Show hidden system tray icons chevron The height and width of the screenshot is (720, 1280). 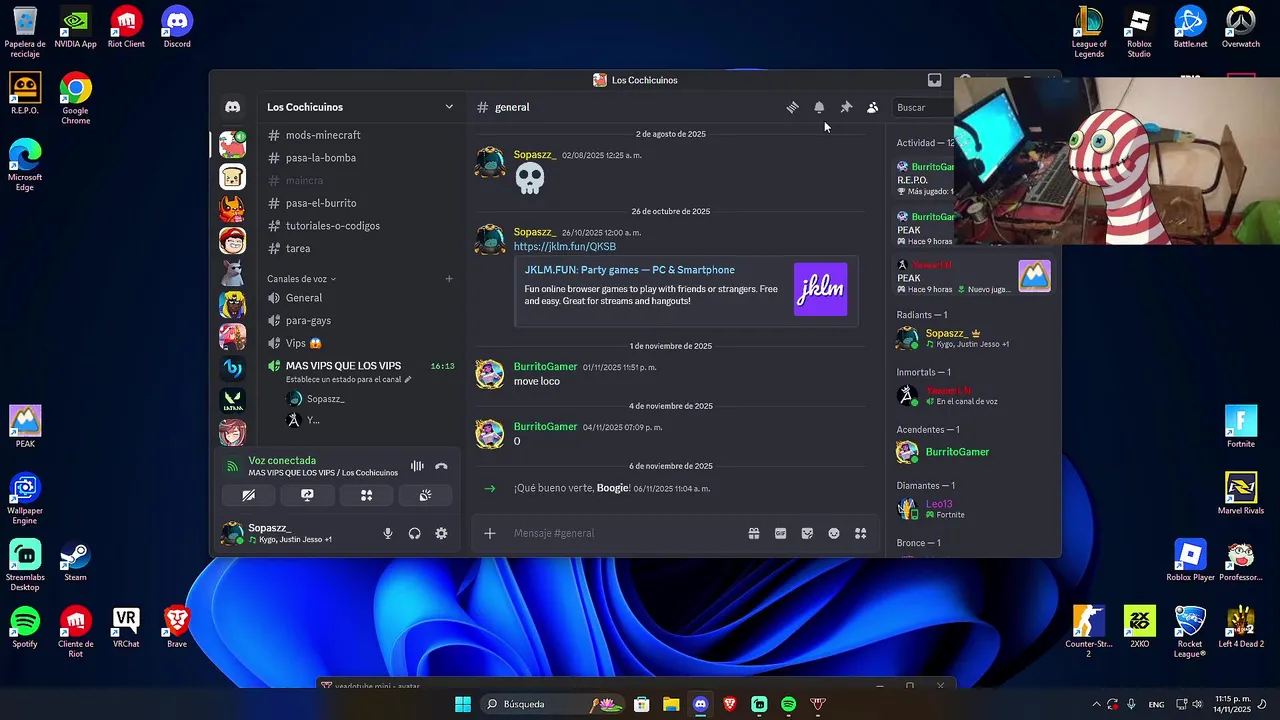[1096, 704]
